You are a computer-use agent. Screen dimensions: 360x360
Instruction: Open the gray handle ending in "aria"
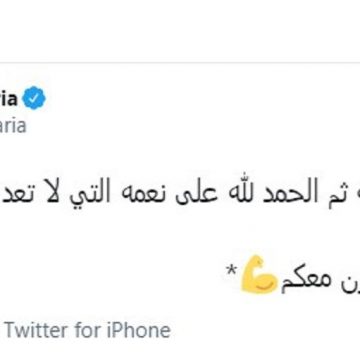[13, 126]
